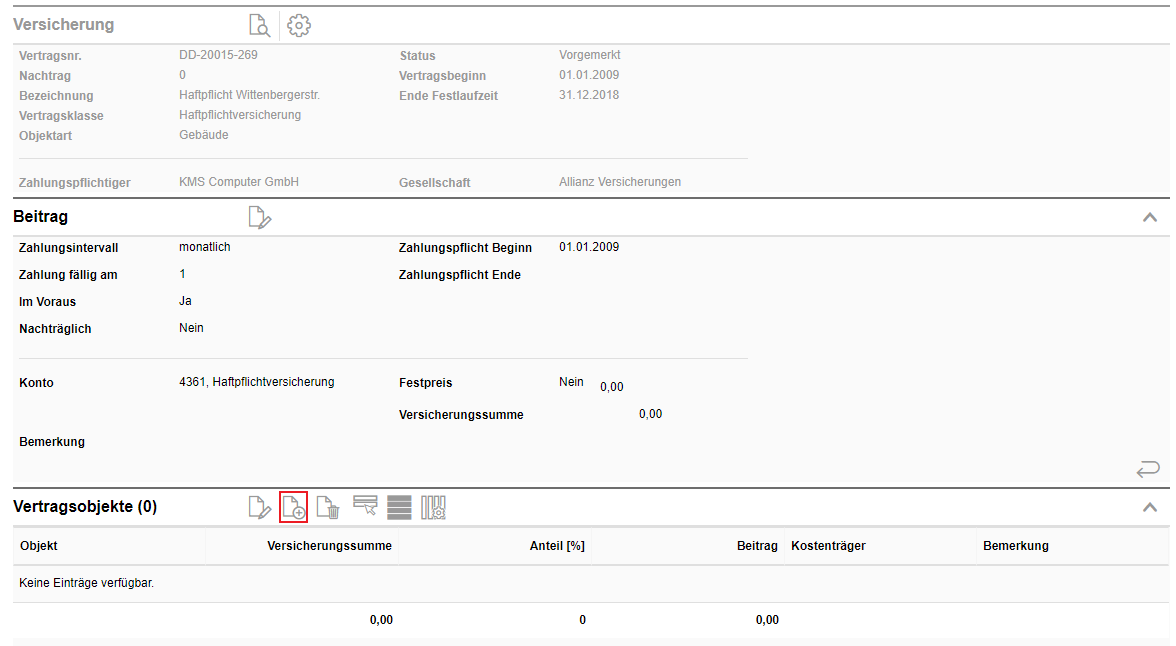Click the Bemerkung column header
The image size is (1176, 646).
coord(1016,546)
